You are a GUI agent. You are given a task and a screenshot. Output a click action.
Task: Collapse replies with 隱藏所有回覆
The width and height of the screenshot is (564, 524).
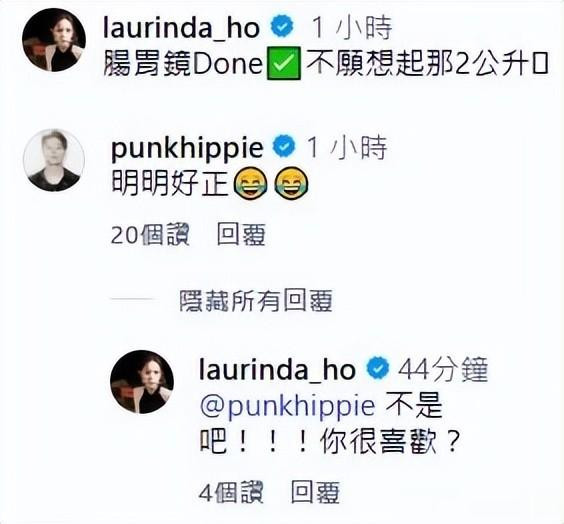[x=256, y=300]
